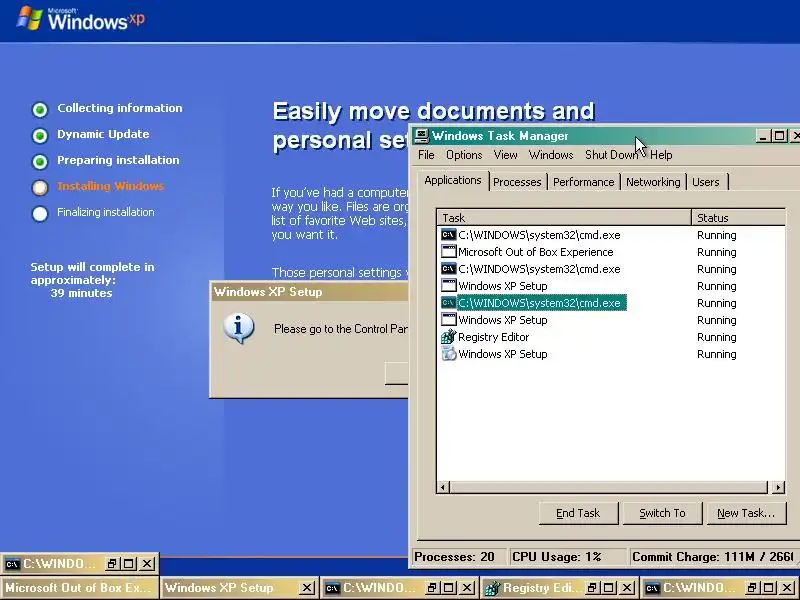Open the Help menu
The width and height of the screenshot is (800, 600).
click(x=661, y=155)
